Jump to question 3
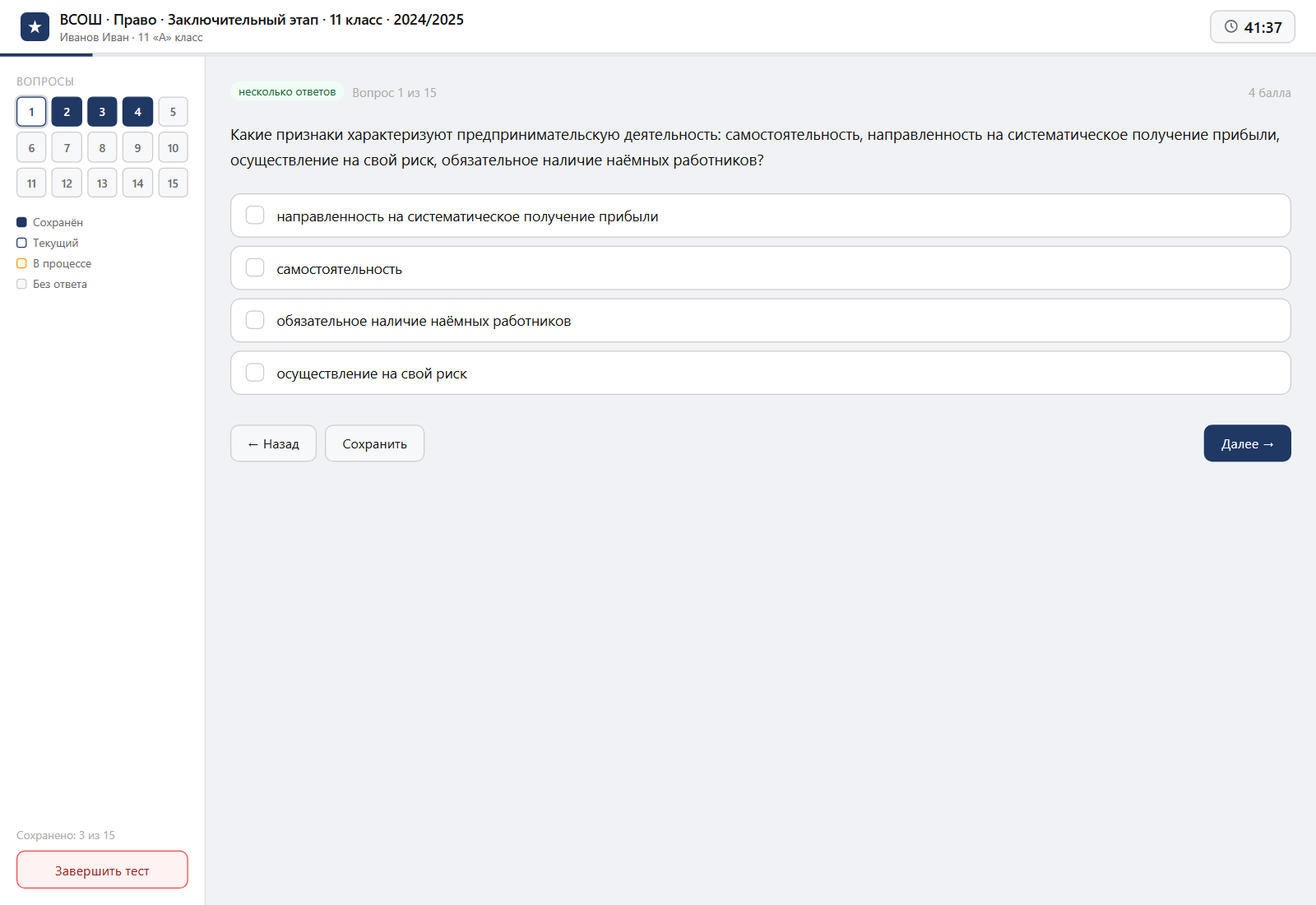This screenshot has width=1316, height=905. [102, 112]
